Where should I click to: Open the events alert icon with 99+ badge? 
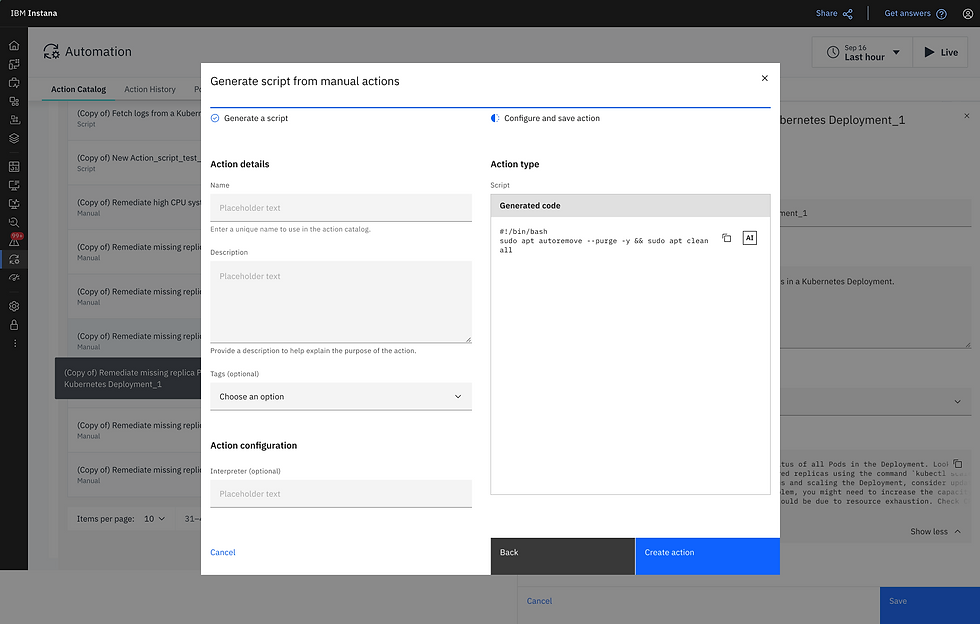pyautogui.click(x=14, y=240)
